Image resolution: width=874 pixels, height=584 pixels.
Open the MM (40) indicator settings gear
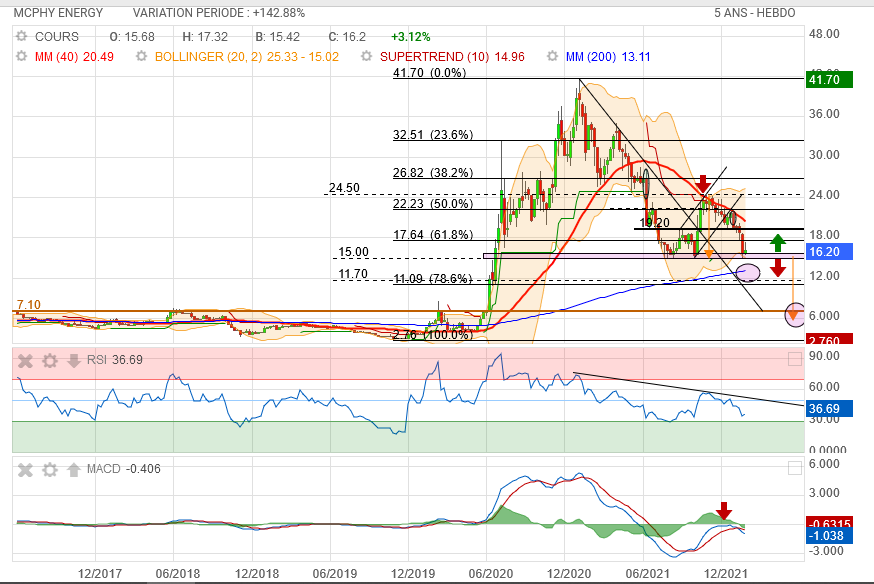pyautogui.click(x=21, y=56)
